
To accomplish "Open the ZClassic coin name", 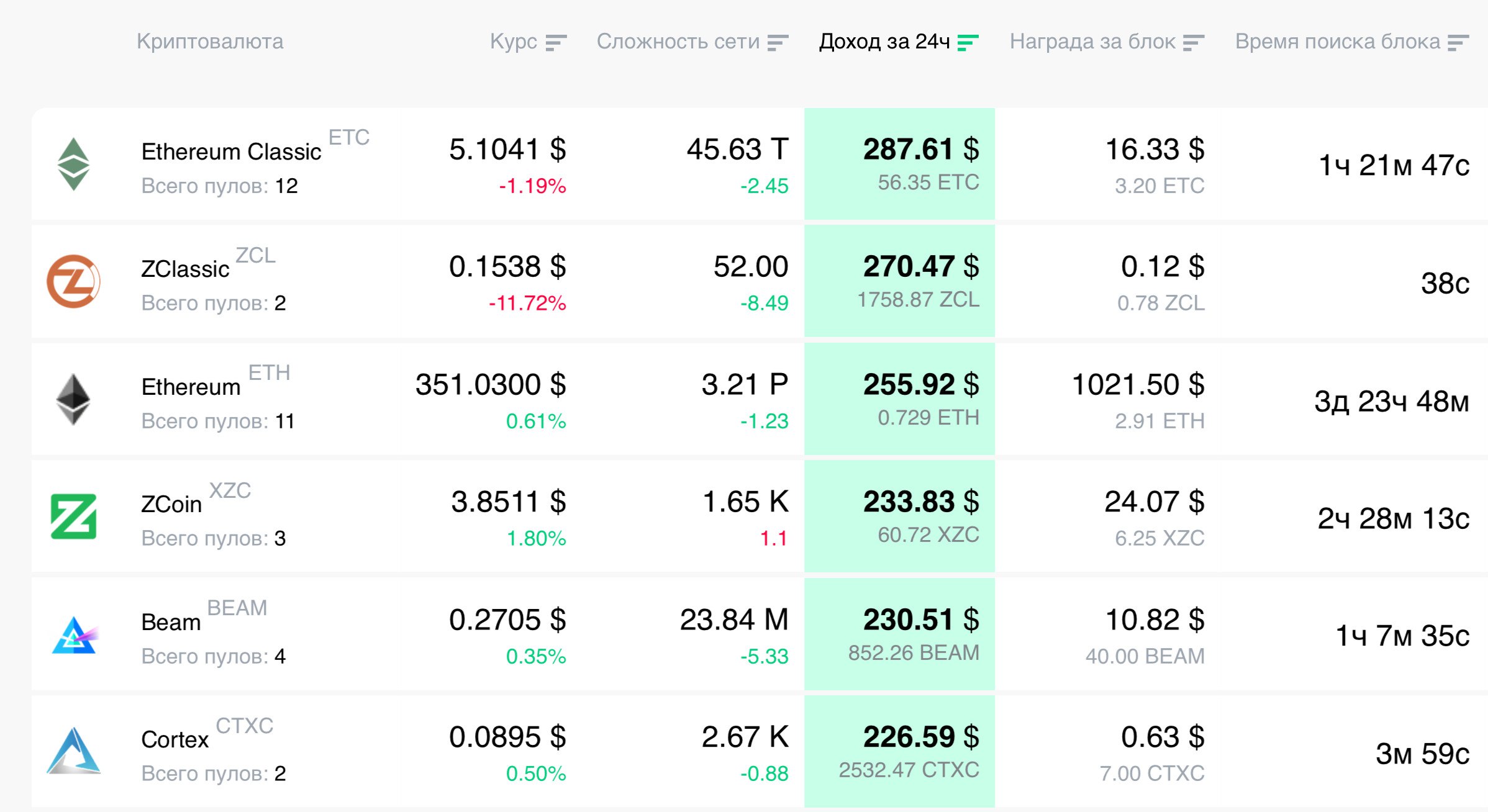I will coord(185,269).
